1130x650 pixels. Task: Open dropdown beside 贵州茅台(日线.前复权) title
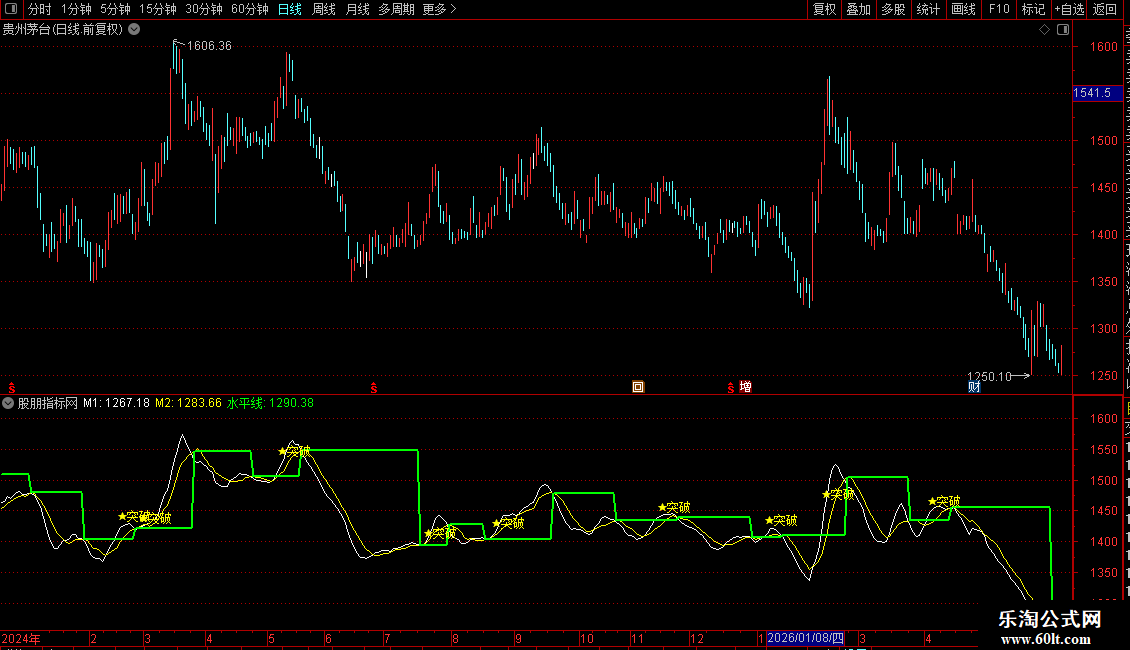[x=134, y=29]
